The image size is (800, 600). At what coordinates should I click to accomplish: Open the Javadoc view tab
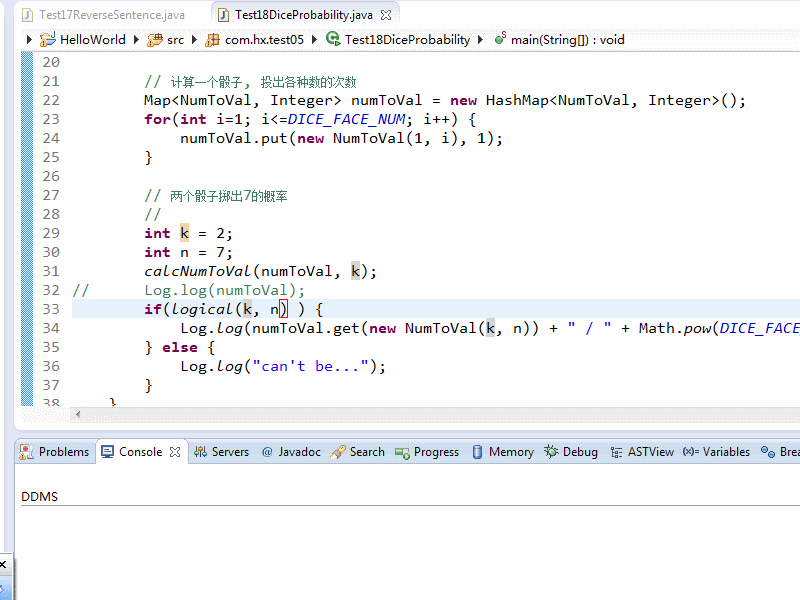click(291, 452)
